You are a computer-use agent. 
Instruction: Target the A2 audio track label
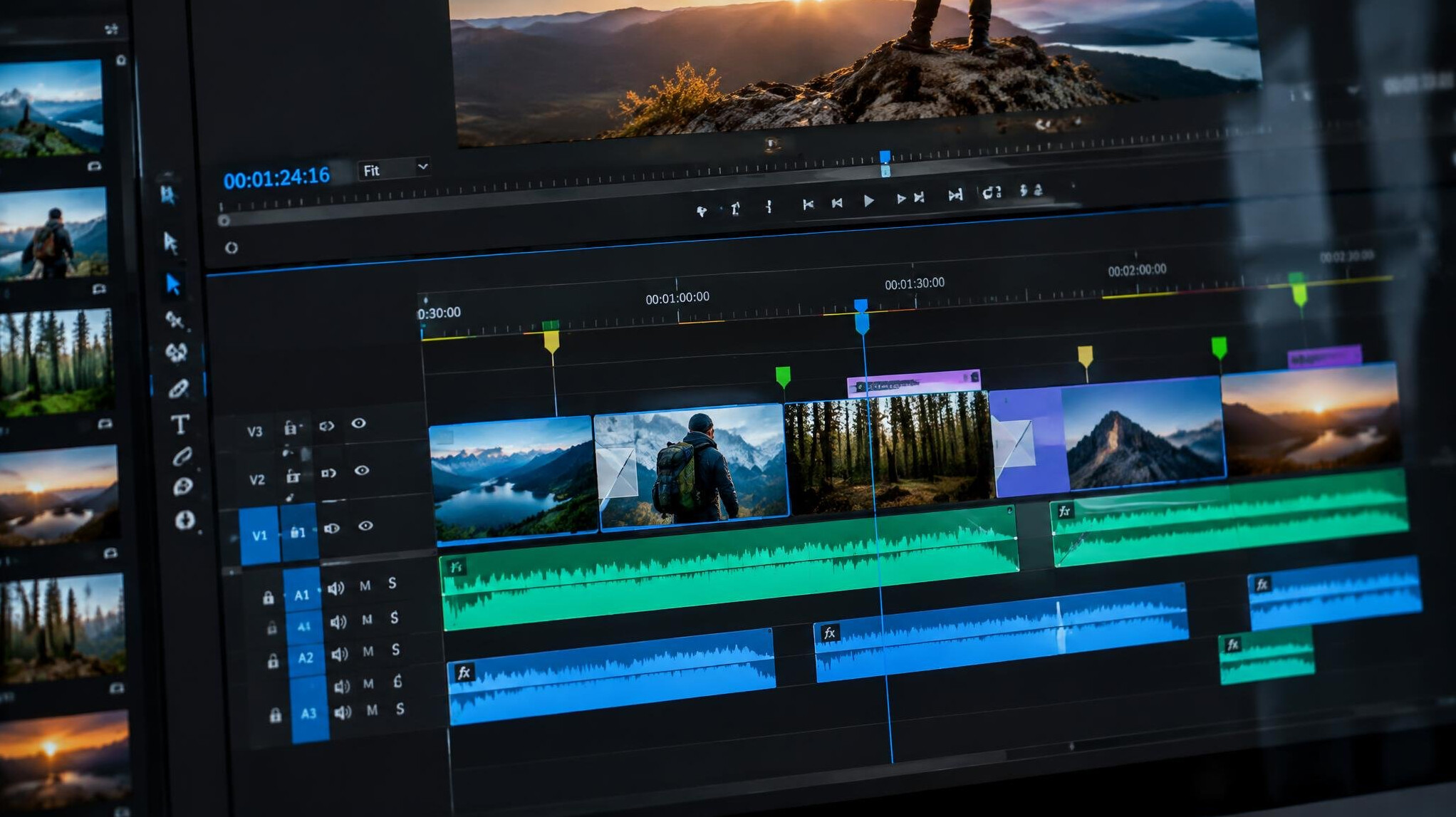pos(306,657)
